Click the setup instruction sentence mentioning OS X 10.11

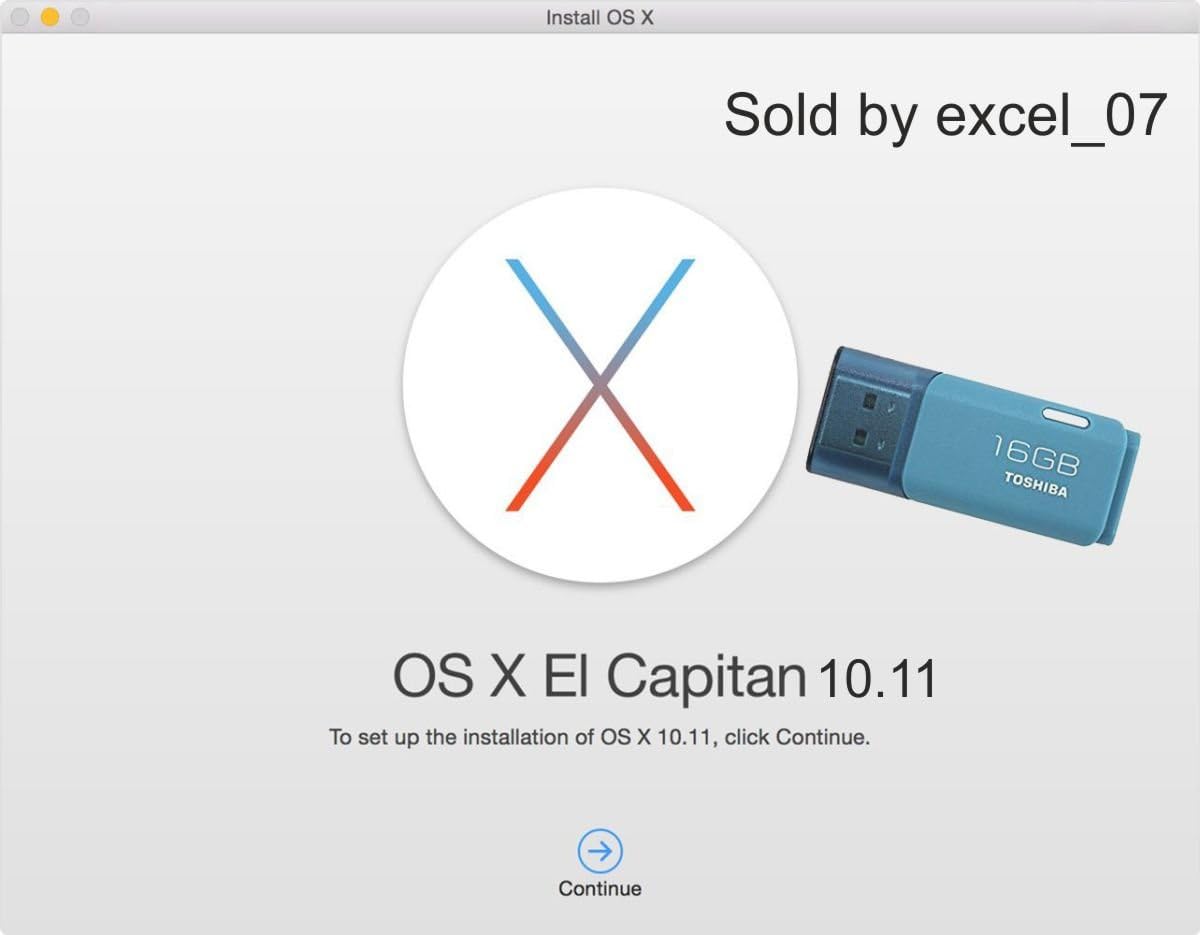[600, 738]
